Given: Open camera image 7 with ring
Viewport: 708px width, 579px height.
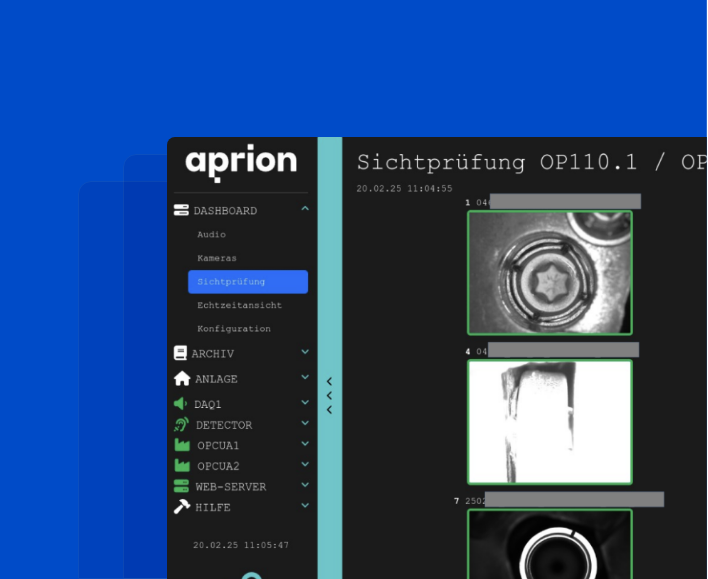Looking at the screenshot, I should [x=550, y=544].
